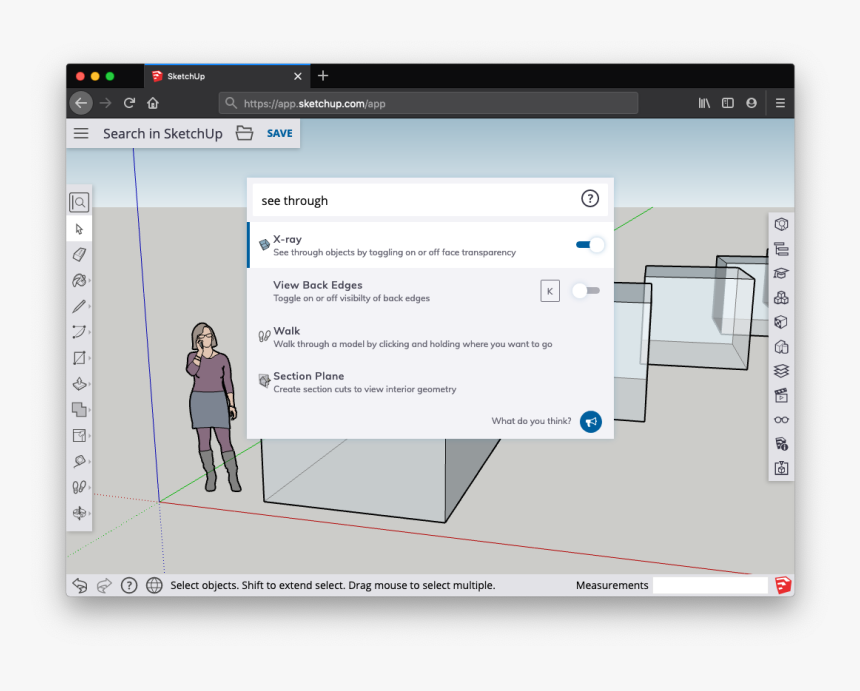The width and height of the screenshot is (860, 691).
Task: Click the browser home button
Action: (x=153, y=103)
